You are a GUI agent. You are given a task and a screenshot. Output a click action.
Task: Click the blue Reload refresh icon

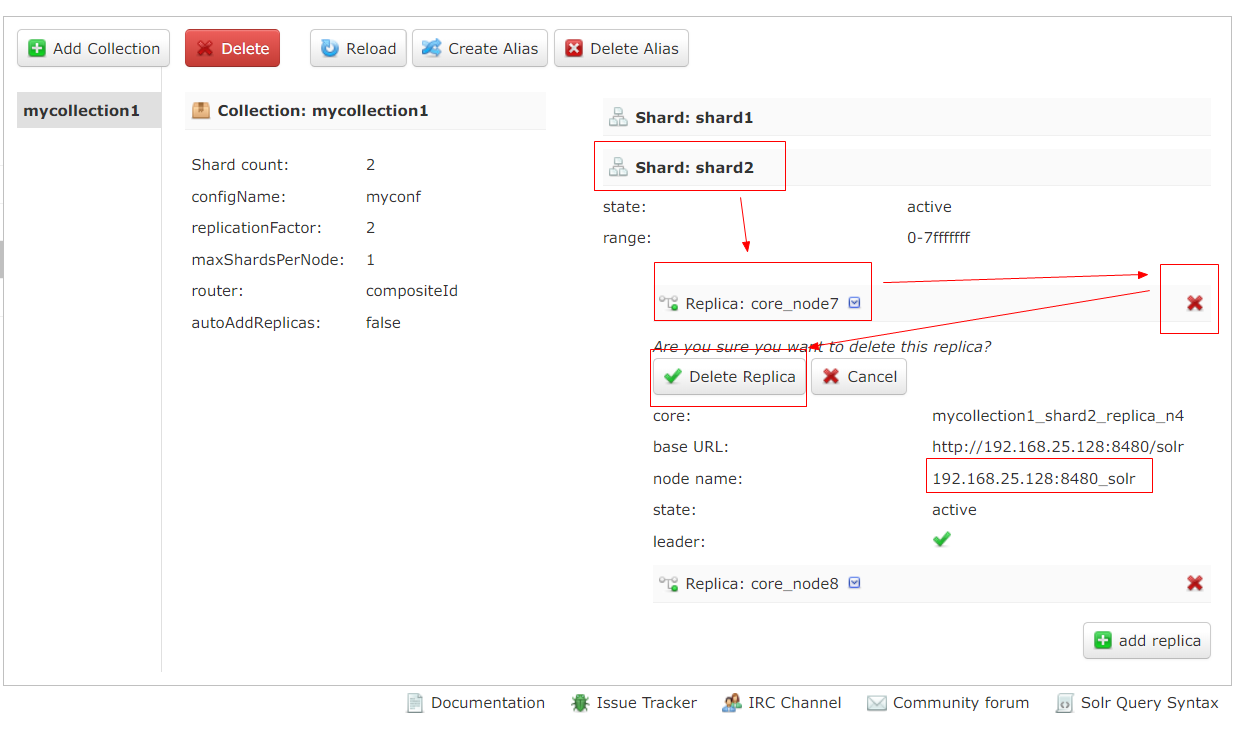(331, 48)
